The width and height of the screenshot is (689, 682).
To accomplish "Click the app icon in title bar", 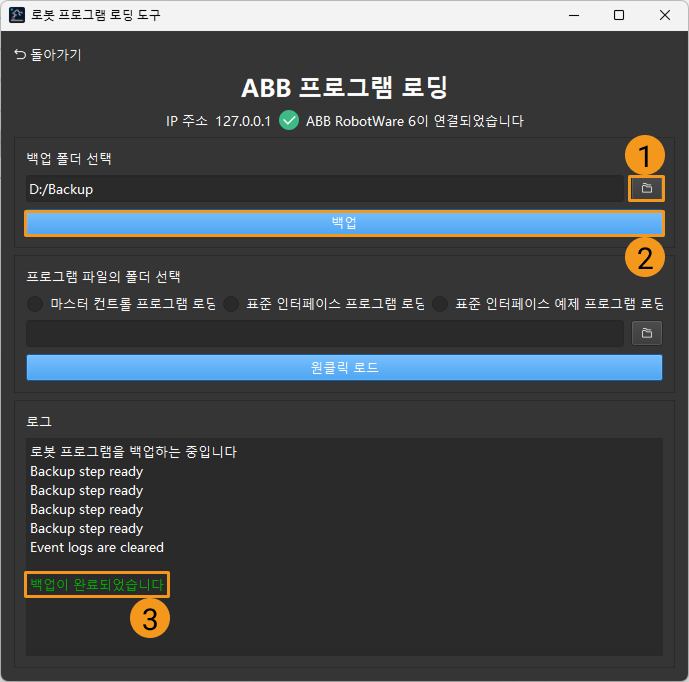I will coord(17,15).
